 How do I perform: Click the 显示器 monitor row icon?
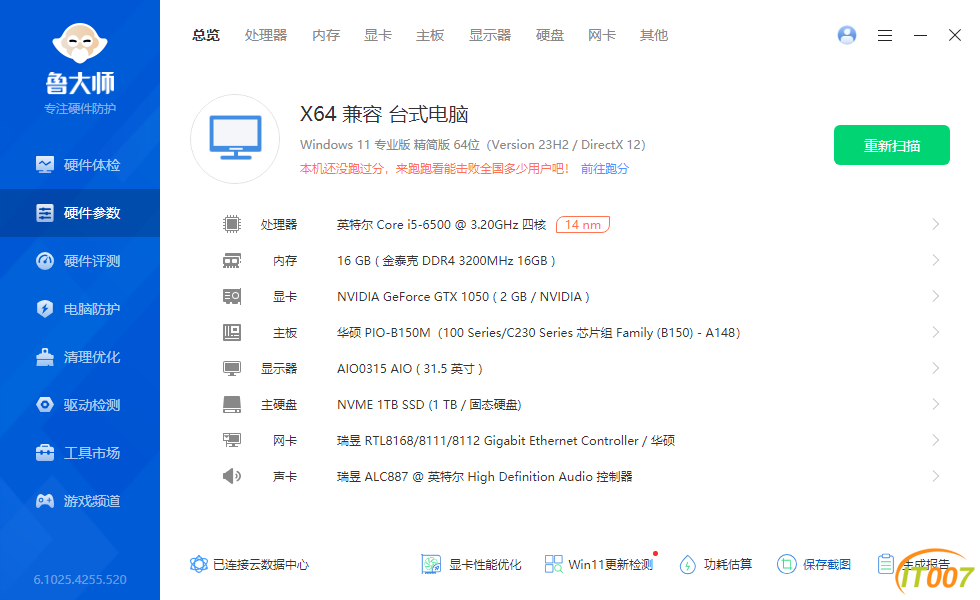pyautogui.click(x=232, y=368)
